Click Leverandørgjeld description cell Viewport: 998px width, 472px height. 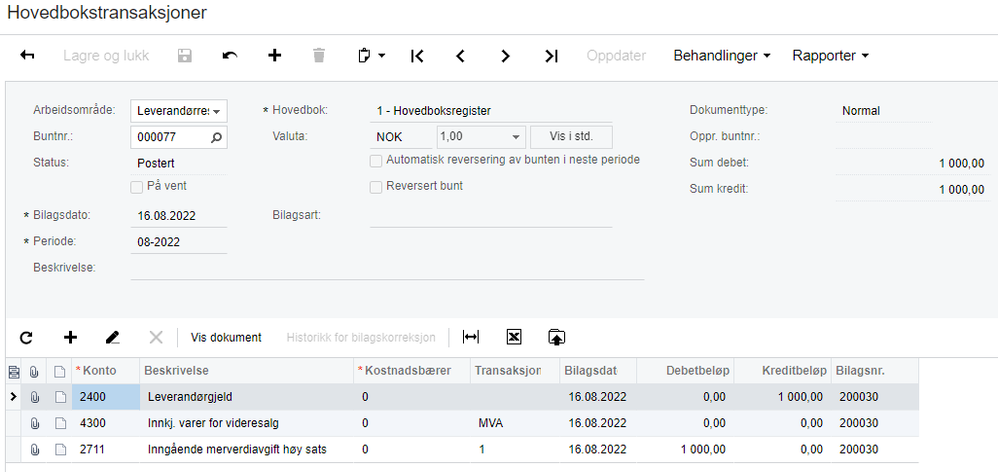click(247, 397)
